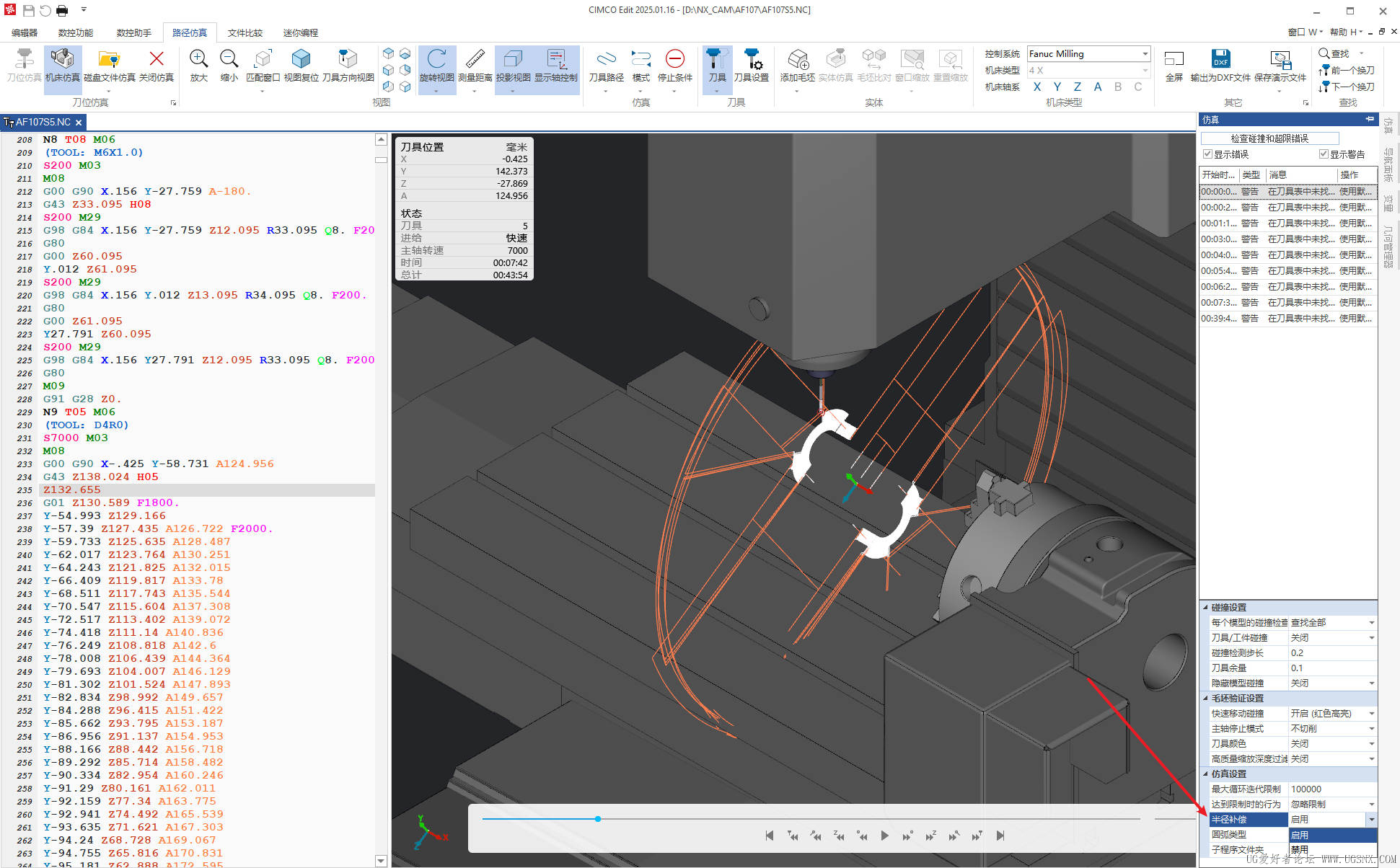Open the 编辑器 ribbon tab

click(25, 33)
